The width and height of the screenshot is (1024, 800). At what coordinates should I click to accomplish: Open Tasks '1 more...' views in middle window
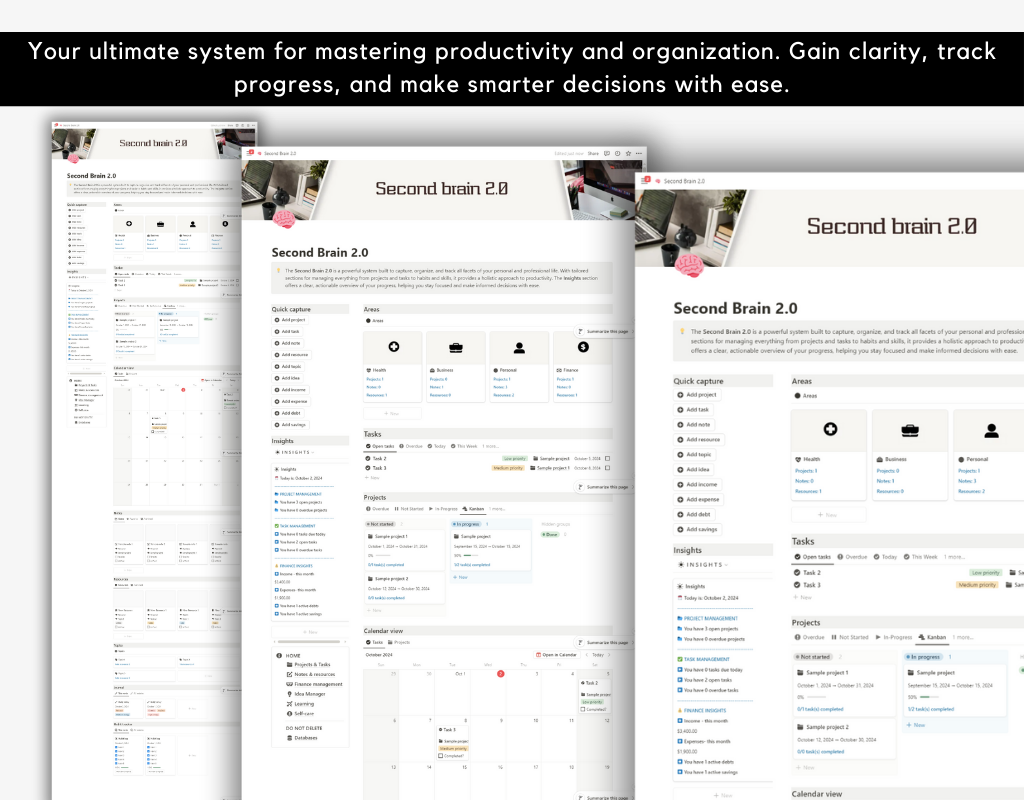(x=490, y=446)
